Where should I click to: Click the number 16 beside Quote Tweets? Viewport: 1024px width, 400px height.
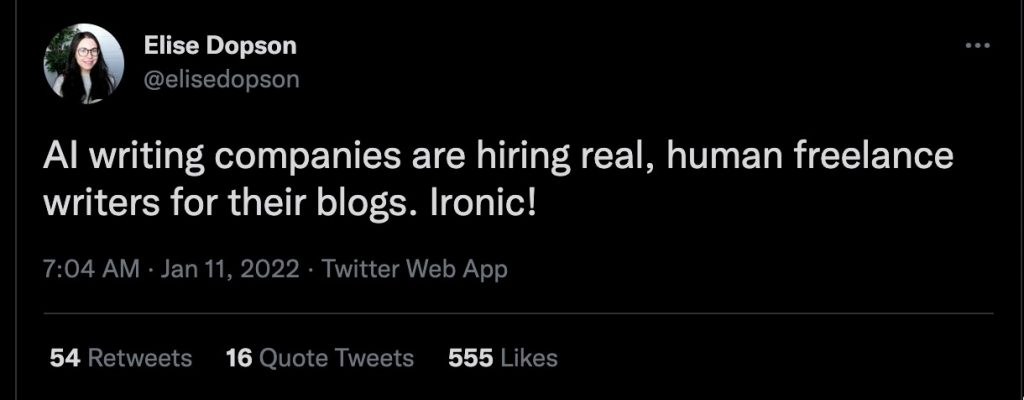(x=238, y=357)
